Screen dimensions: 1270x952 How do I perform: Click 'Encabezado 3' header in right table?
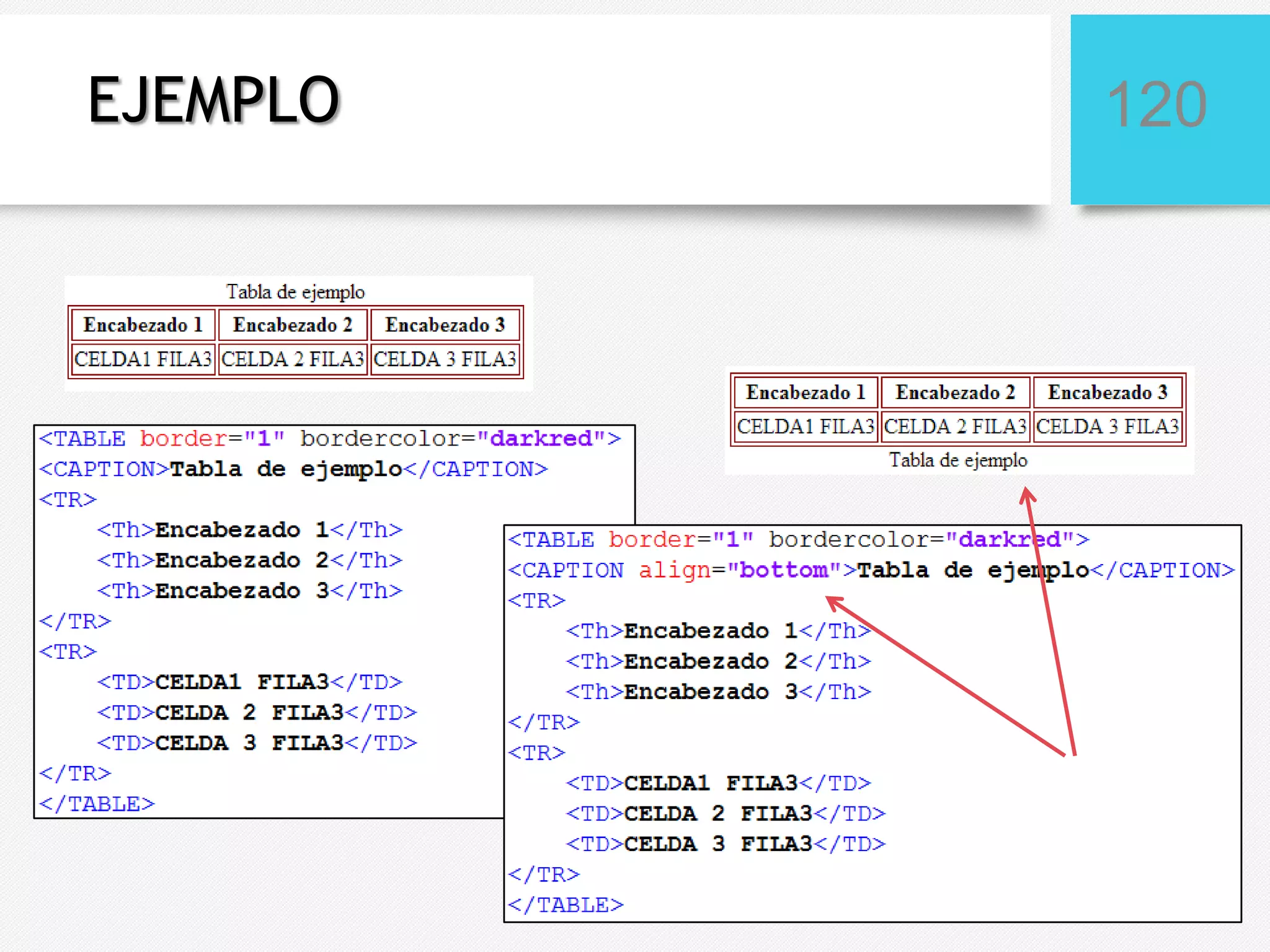click(1108, 392)
